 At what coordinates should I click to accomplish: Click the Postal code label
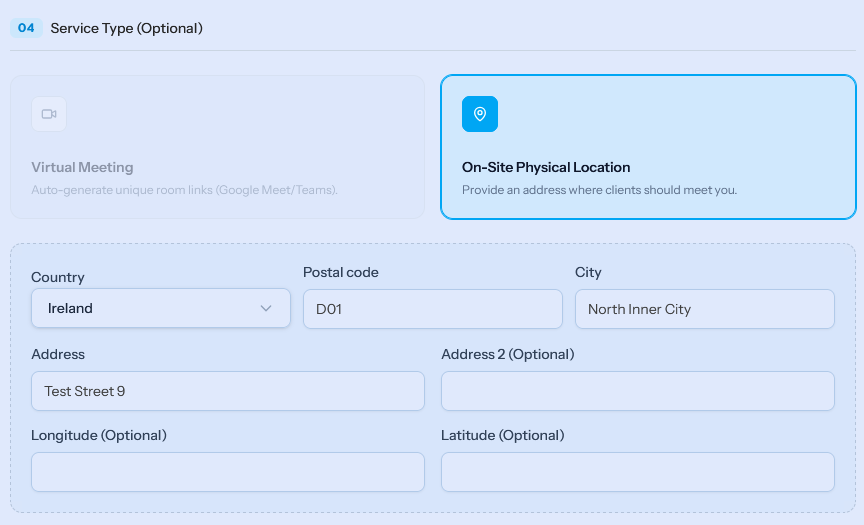(341, 273)
